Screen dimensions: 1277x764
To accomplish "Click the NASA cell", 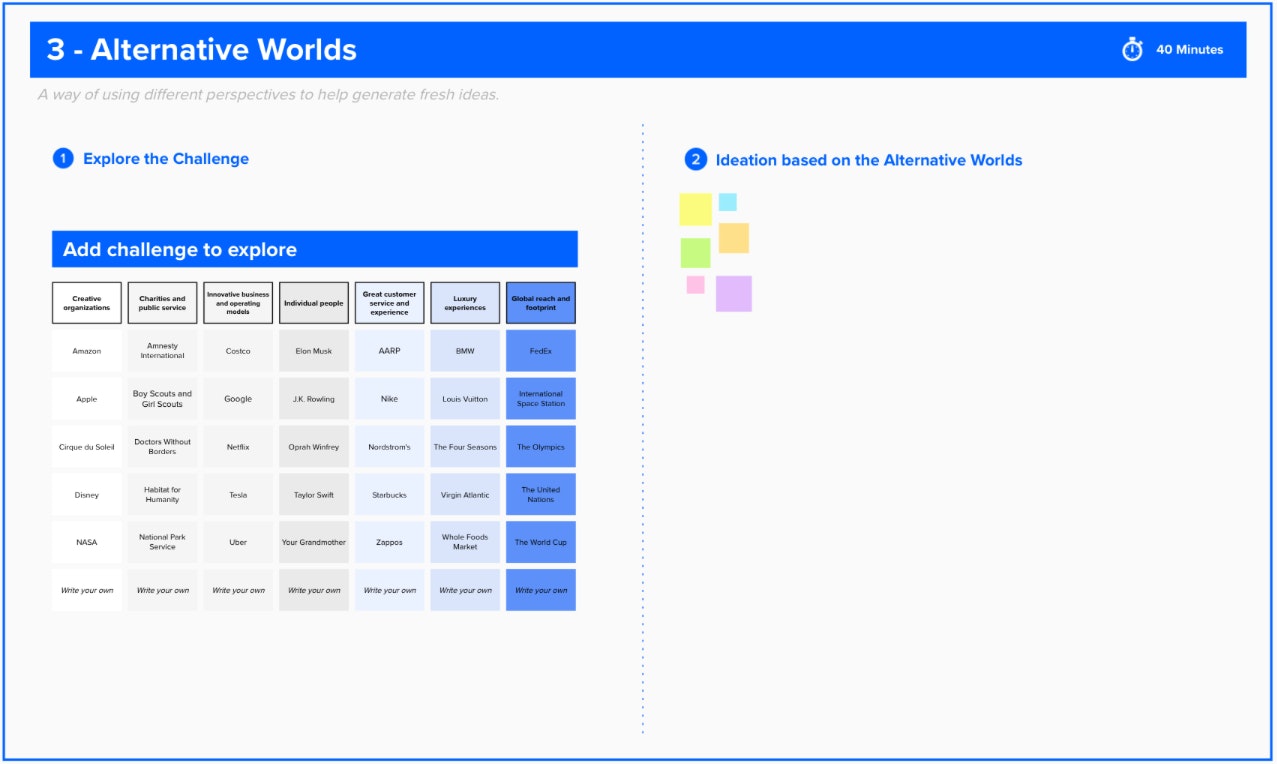I will click(x=87, y=542).
